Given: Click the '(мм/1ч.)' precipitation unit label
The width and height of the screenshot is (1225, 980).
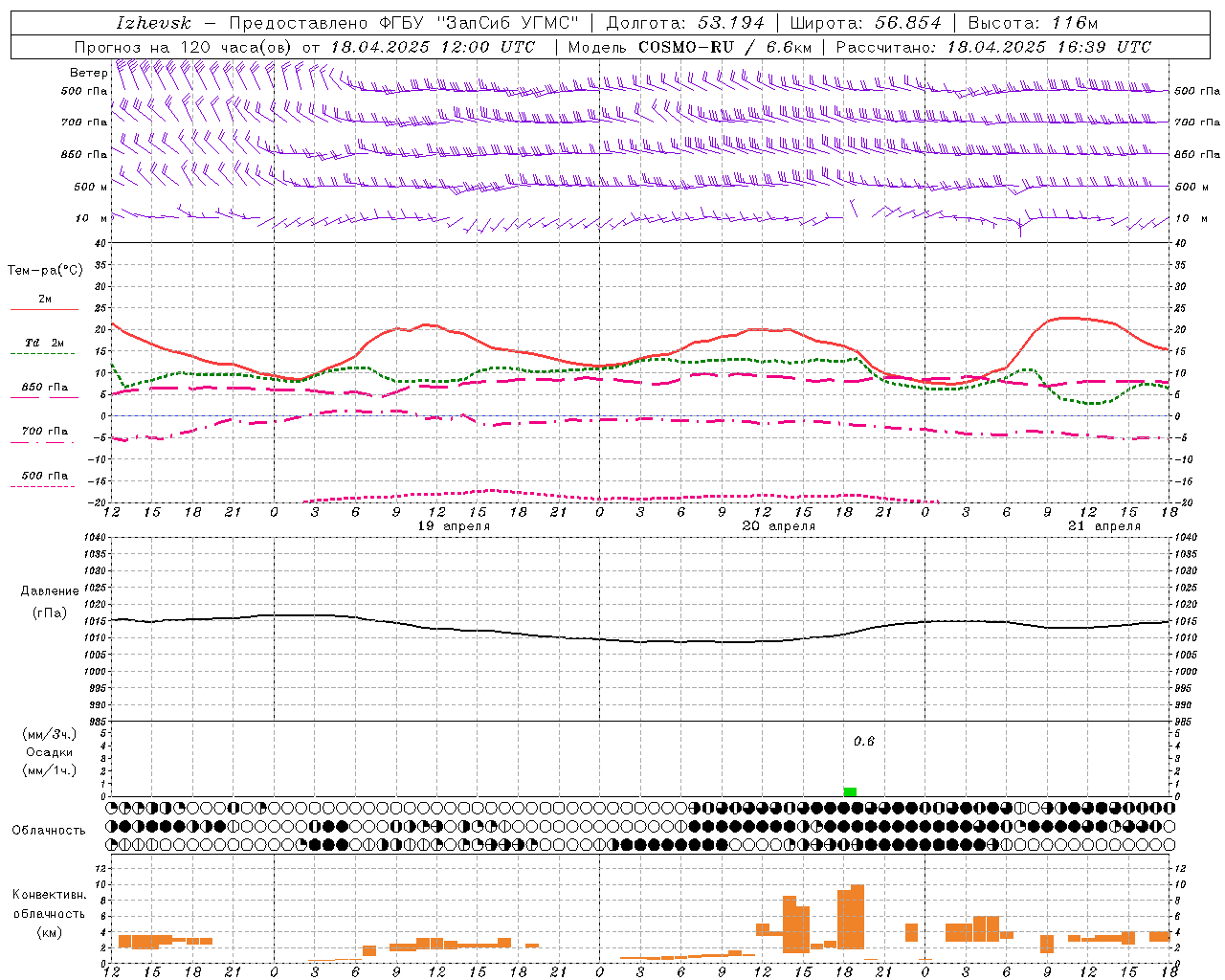Looking at the screenshot, I should (x=50, y=770).
